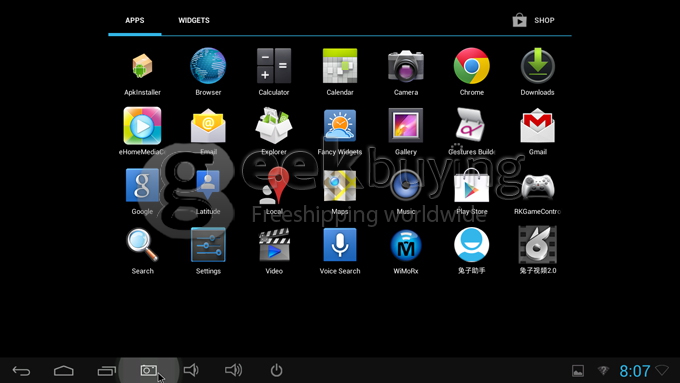The width and height of the screenshot is (680, 383).
Task: Launch the Google search app
Action: pyautogui.click(x=142, y=185)
